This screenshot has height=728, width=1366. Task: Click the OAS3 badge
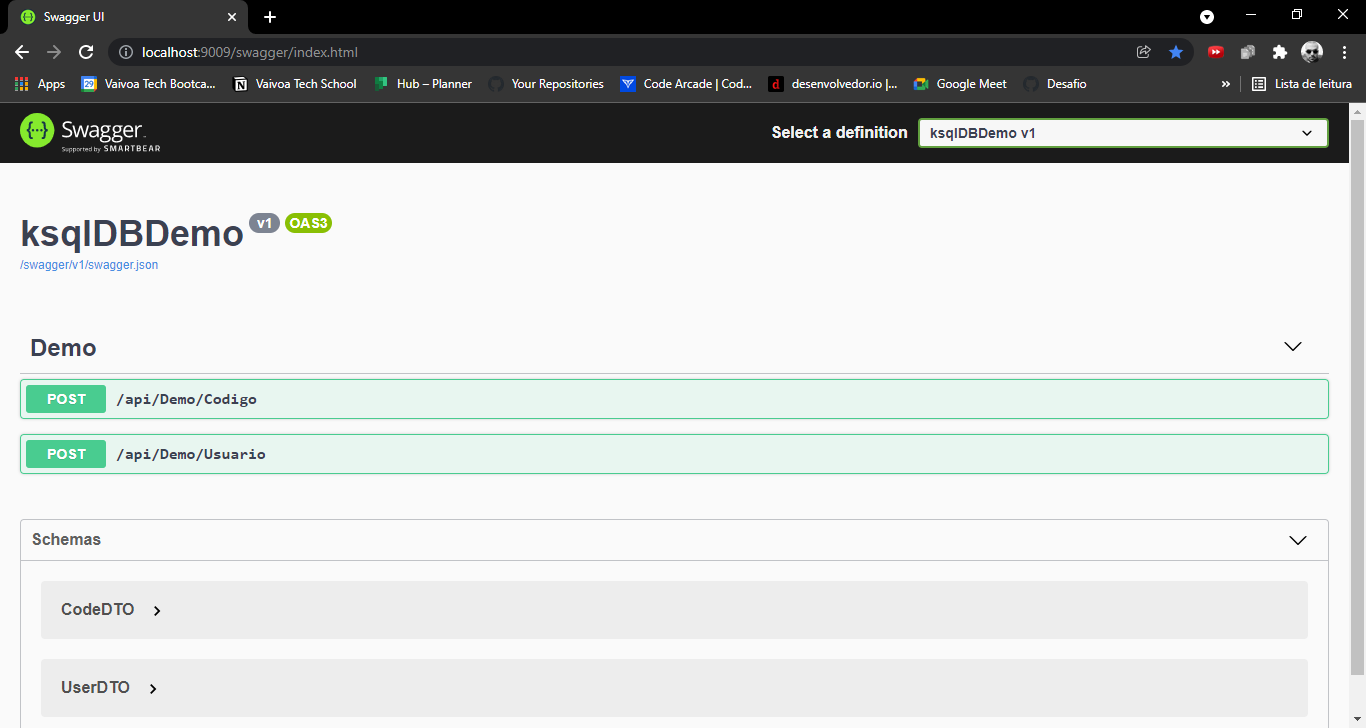(x=308, y=223)
